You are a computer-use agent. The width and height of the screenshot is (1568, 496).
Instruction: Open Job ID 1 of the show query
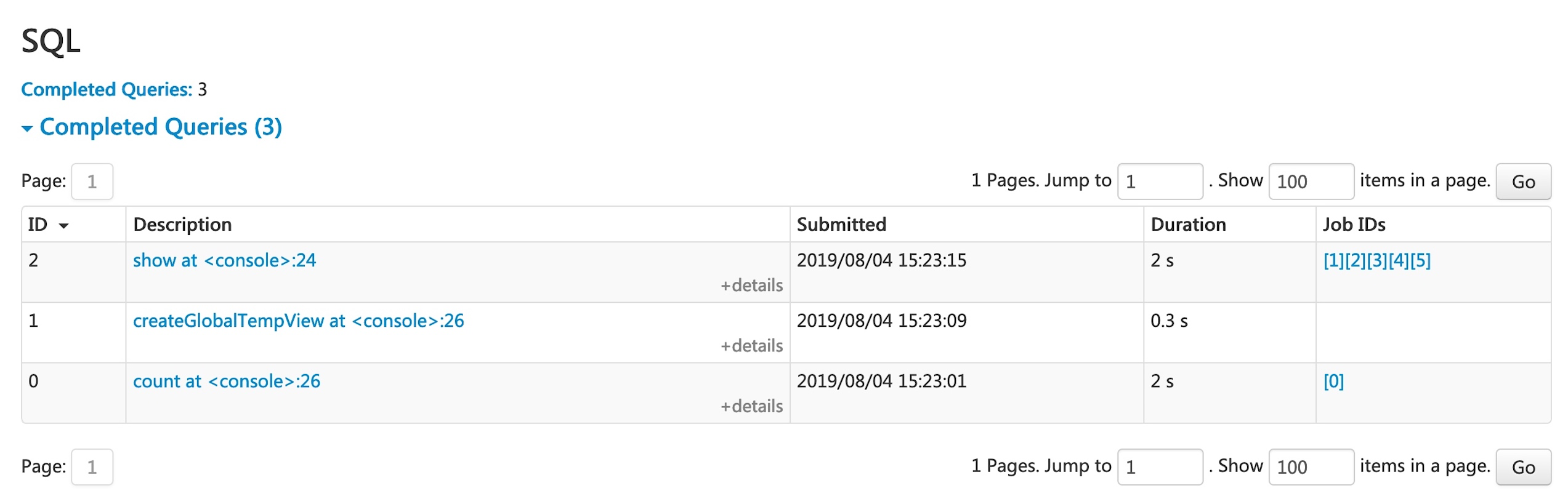1334,260
